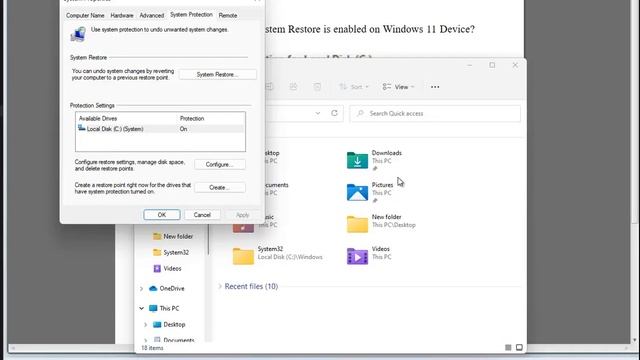Close the File Explorer window
The image size is (640, 360).
click(x=515, y=65)
